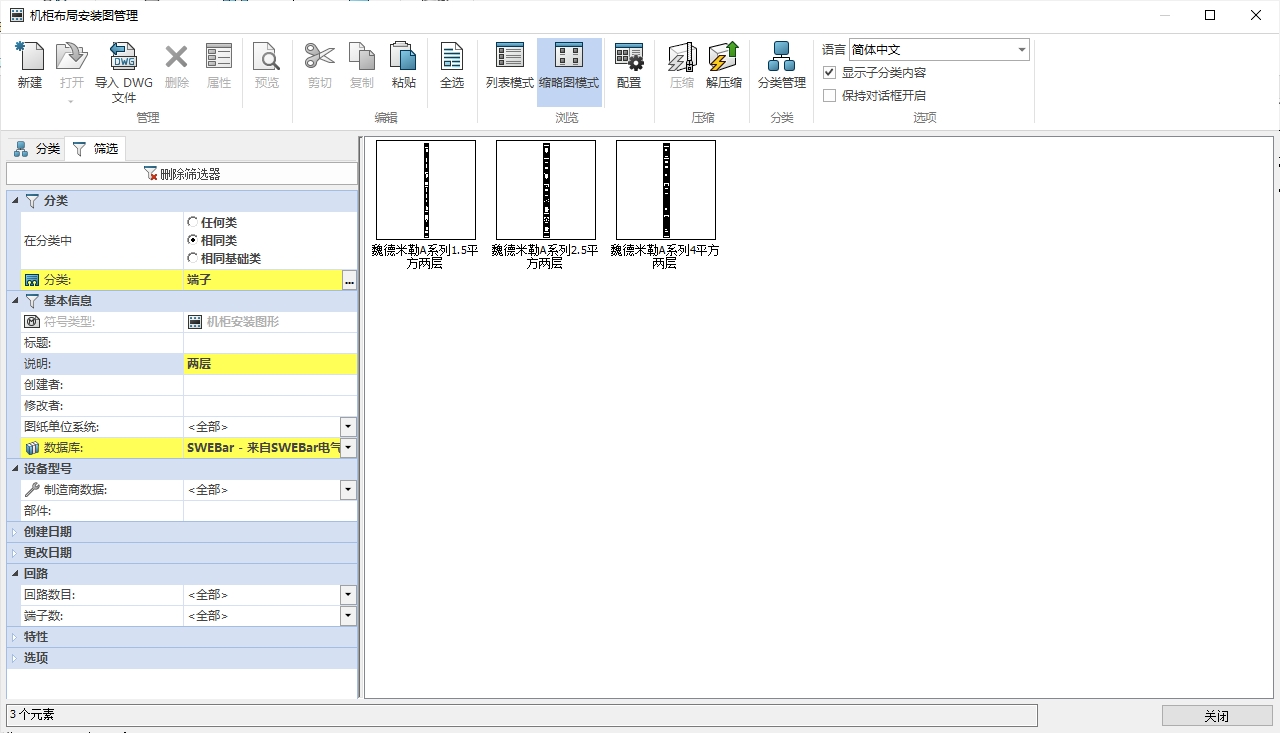Select the 筛选 filter tab

pos(95,149)
